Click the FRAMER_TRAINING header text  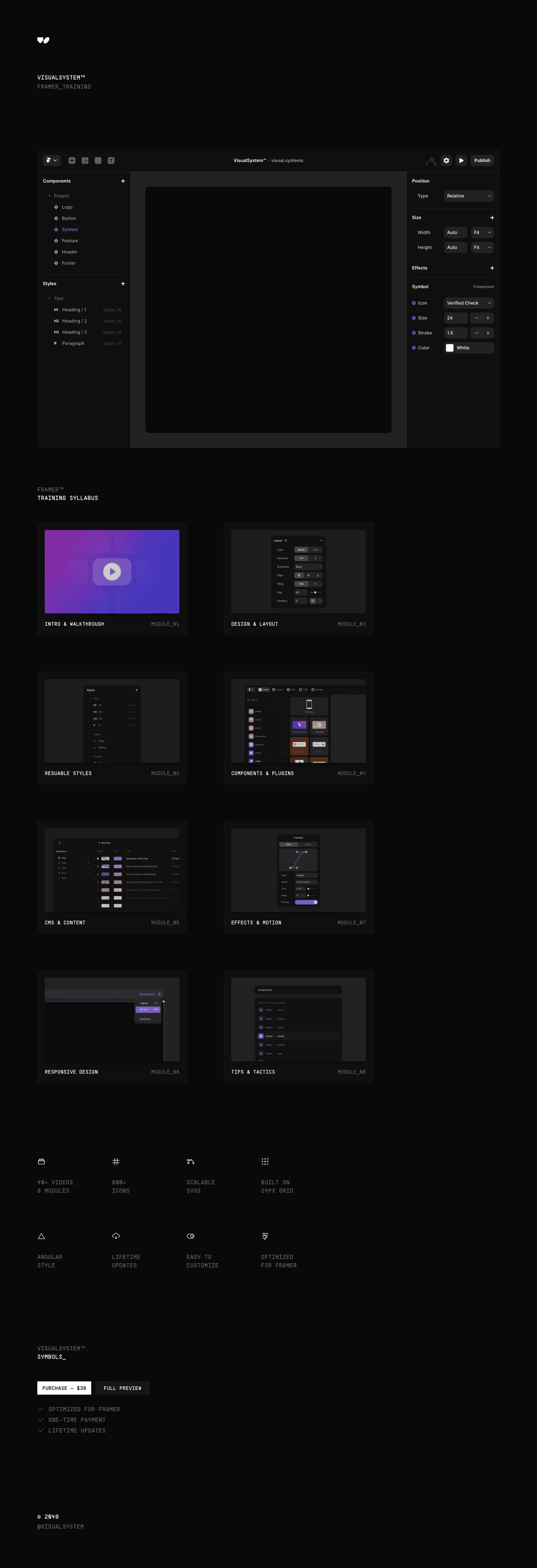click(x=64, y=87)
